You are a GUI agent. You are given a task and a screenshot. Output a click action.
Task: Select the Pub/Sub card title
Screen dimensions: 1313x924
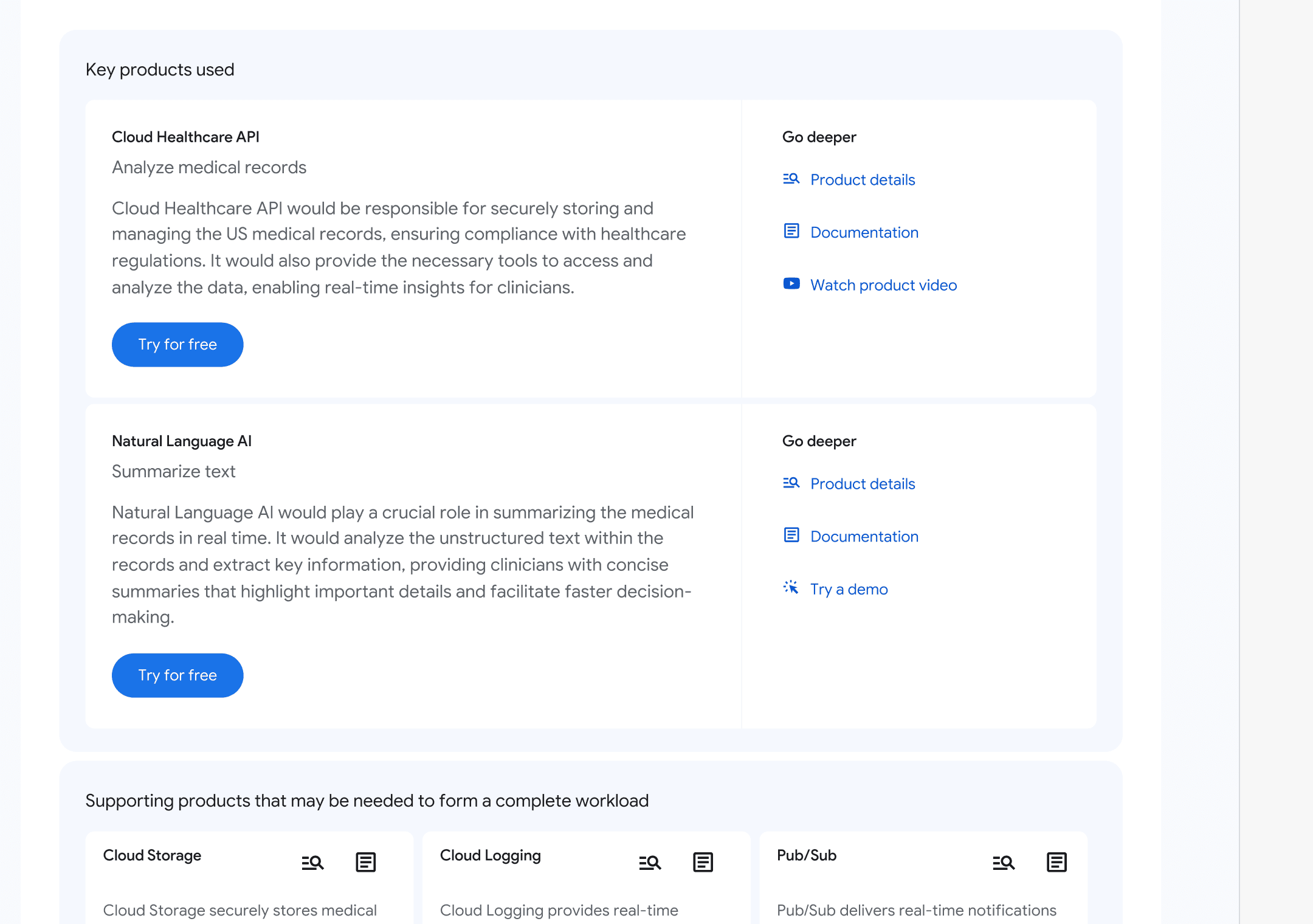pos(807,855)
